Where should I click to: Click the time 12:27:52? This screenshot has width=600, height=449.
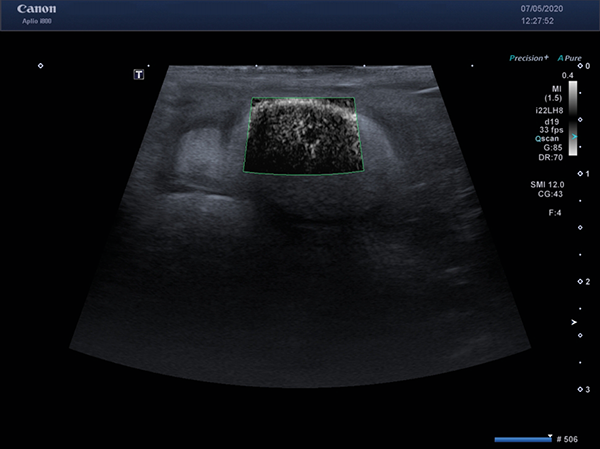coord(537,21)
